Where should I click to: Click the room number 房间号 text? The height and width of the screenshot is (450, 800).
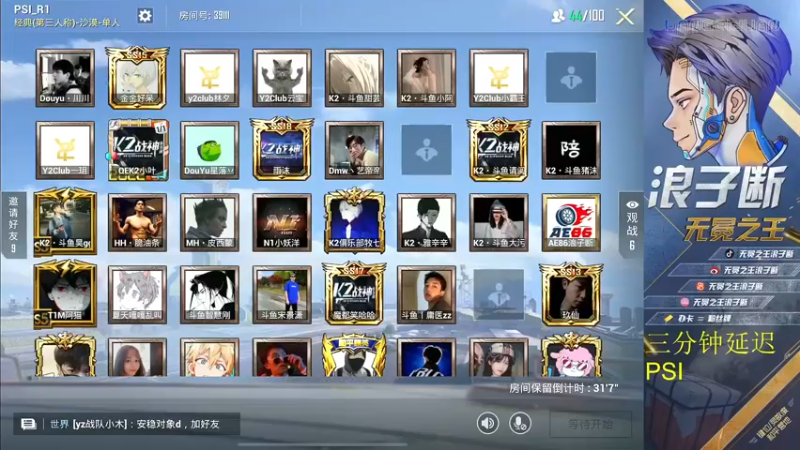(x=204, y=16)
